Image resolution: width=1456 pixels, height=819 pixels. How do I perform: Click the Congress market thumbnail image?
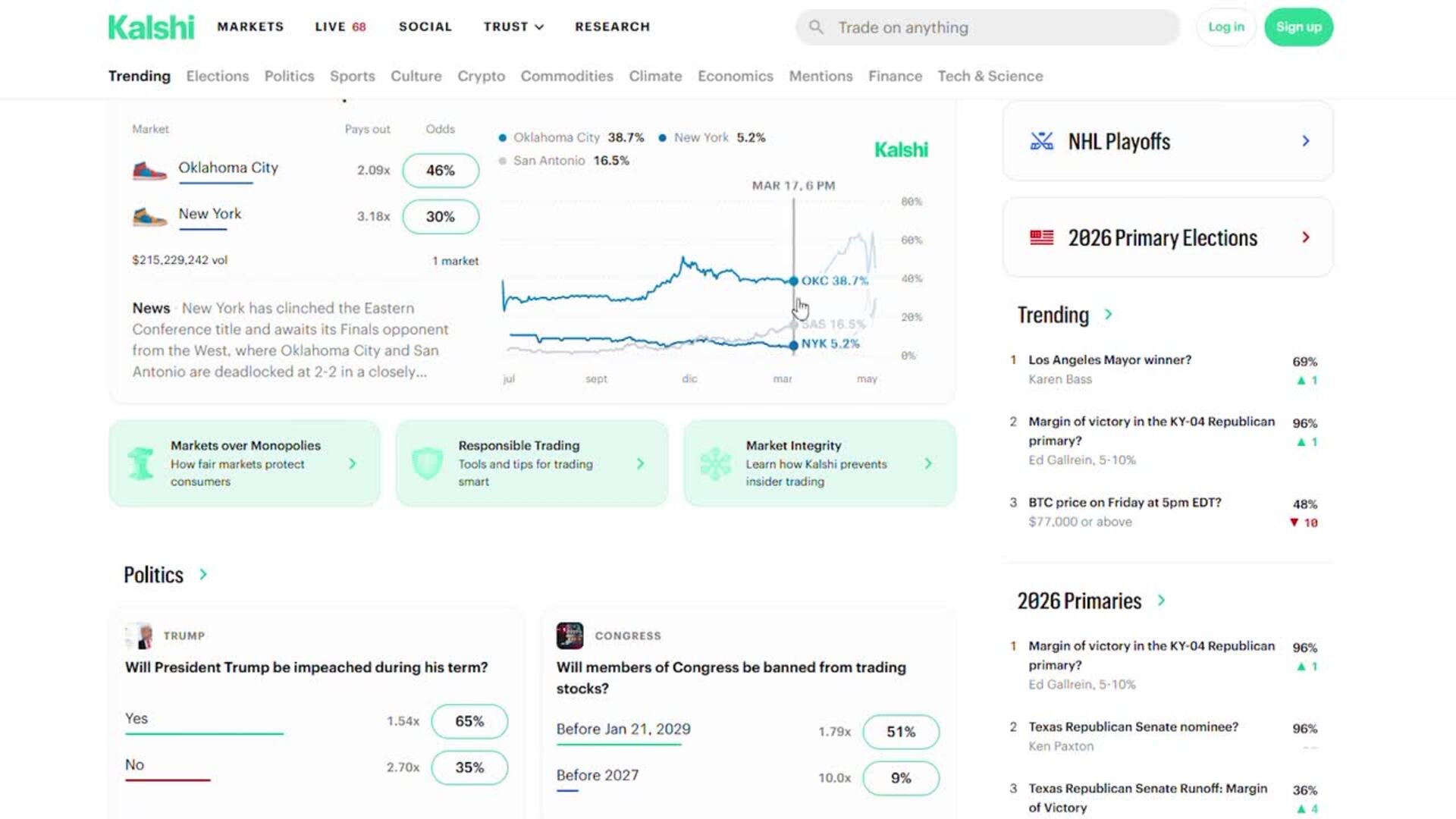570,635
